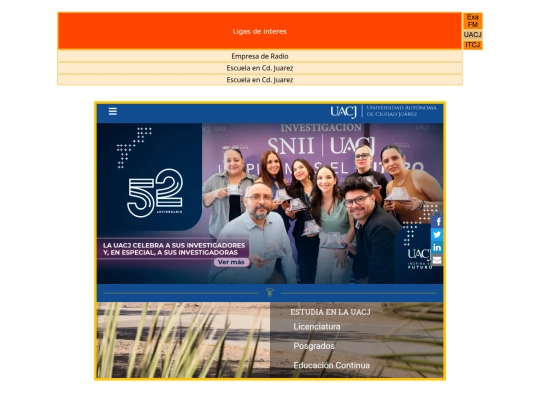
Task: Click the UACJ side button
Action: tap(472, 34)
